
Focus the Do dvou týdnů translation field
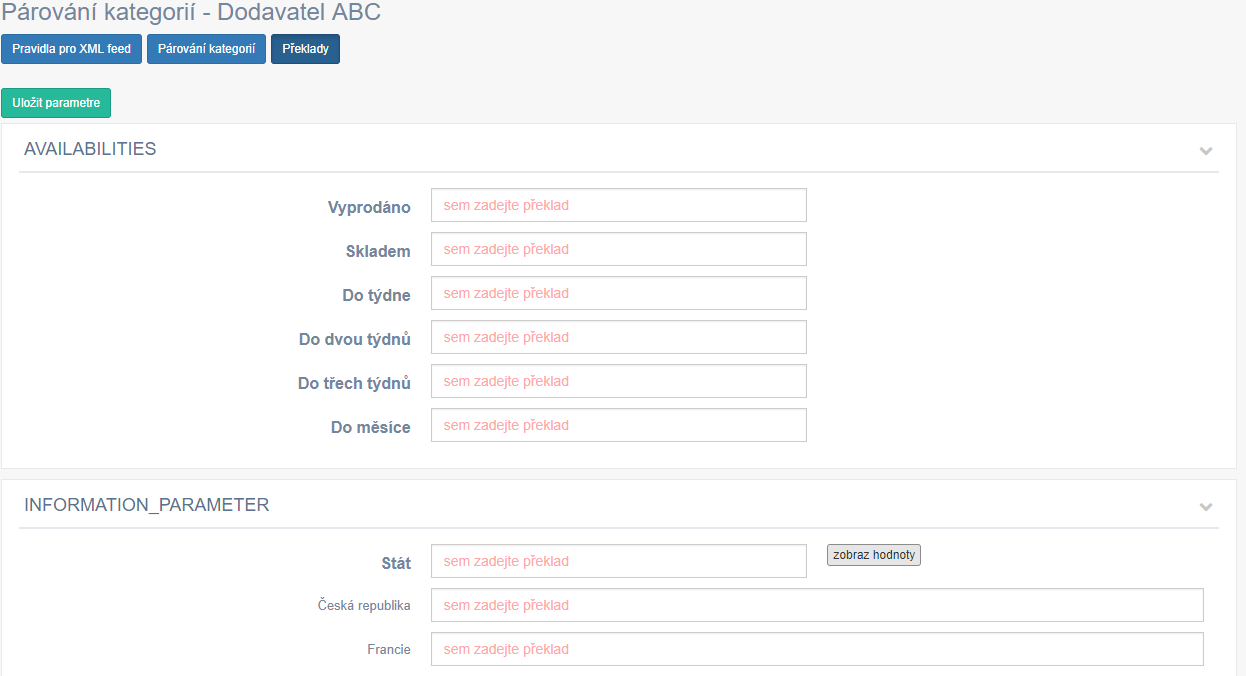[x=619, y=337]
